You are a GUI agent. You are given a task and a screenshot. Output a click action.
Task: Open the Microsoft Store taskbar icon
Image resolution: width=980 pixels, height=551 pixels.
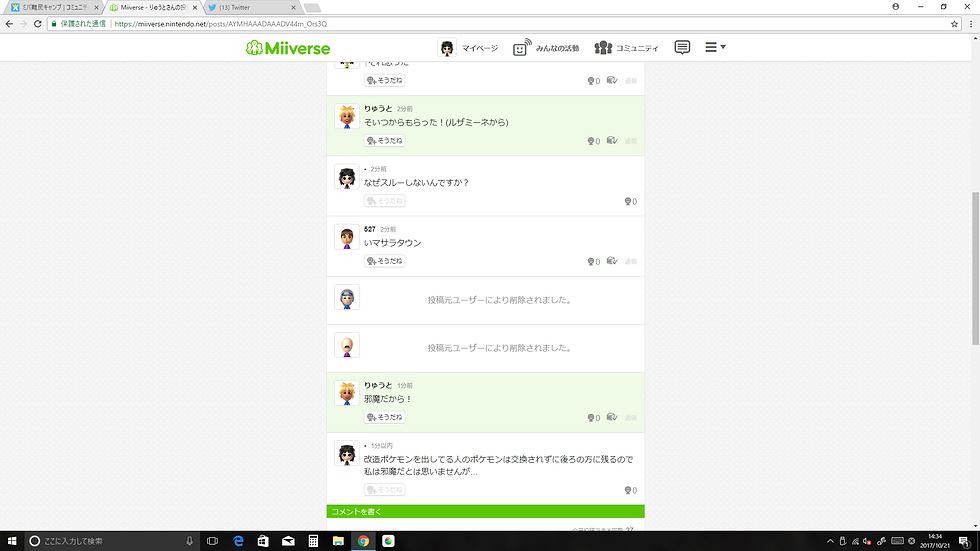tap(263, 541)
